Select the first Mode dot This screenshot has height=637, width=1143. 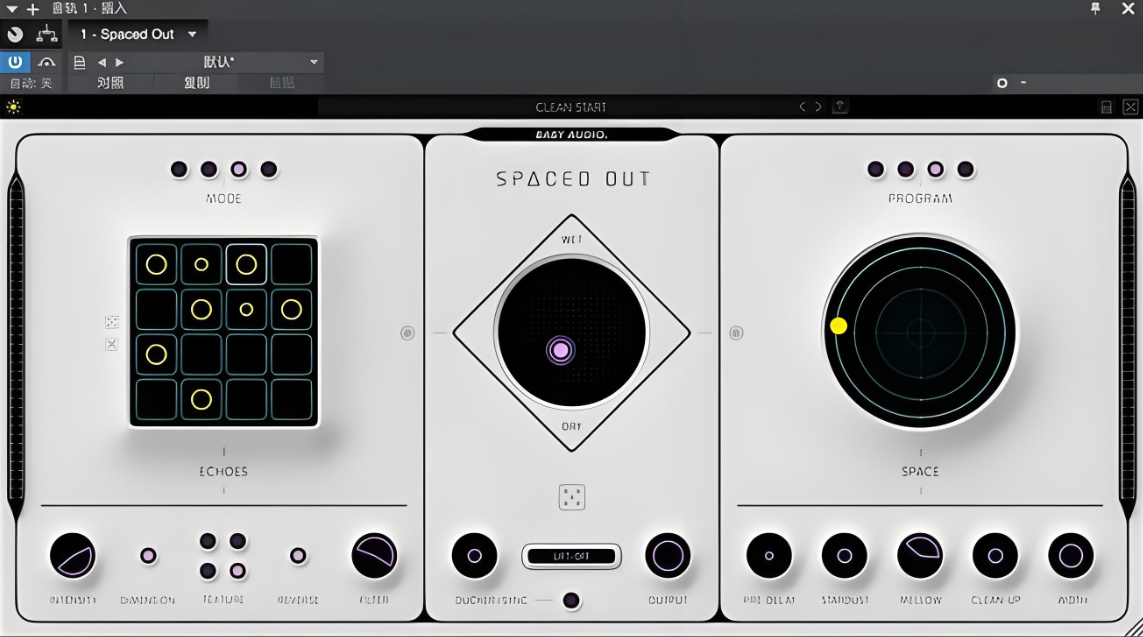click(179, 170)
